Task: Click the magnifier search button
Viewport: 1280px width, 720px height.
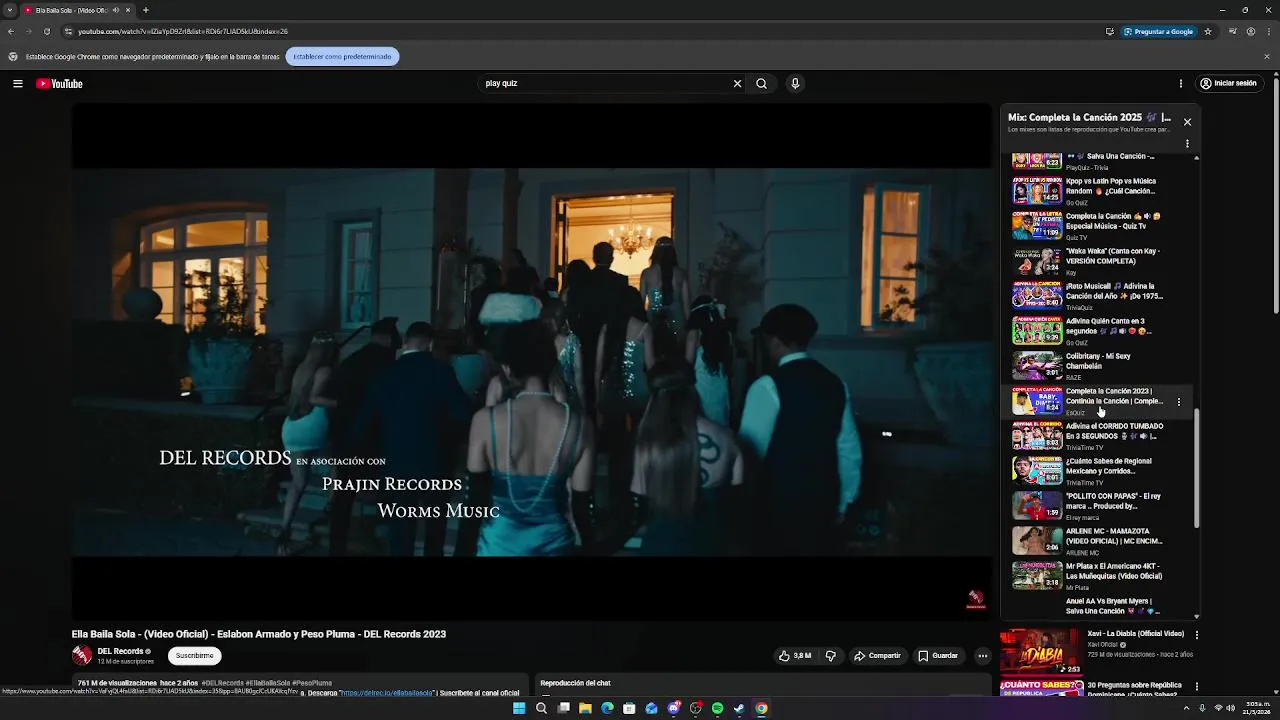Action: click(x=761, y=84)
